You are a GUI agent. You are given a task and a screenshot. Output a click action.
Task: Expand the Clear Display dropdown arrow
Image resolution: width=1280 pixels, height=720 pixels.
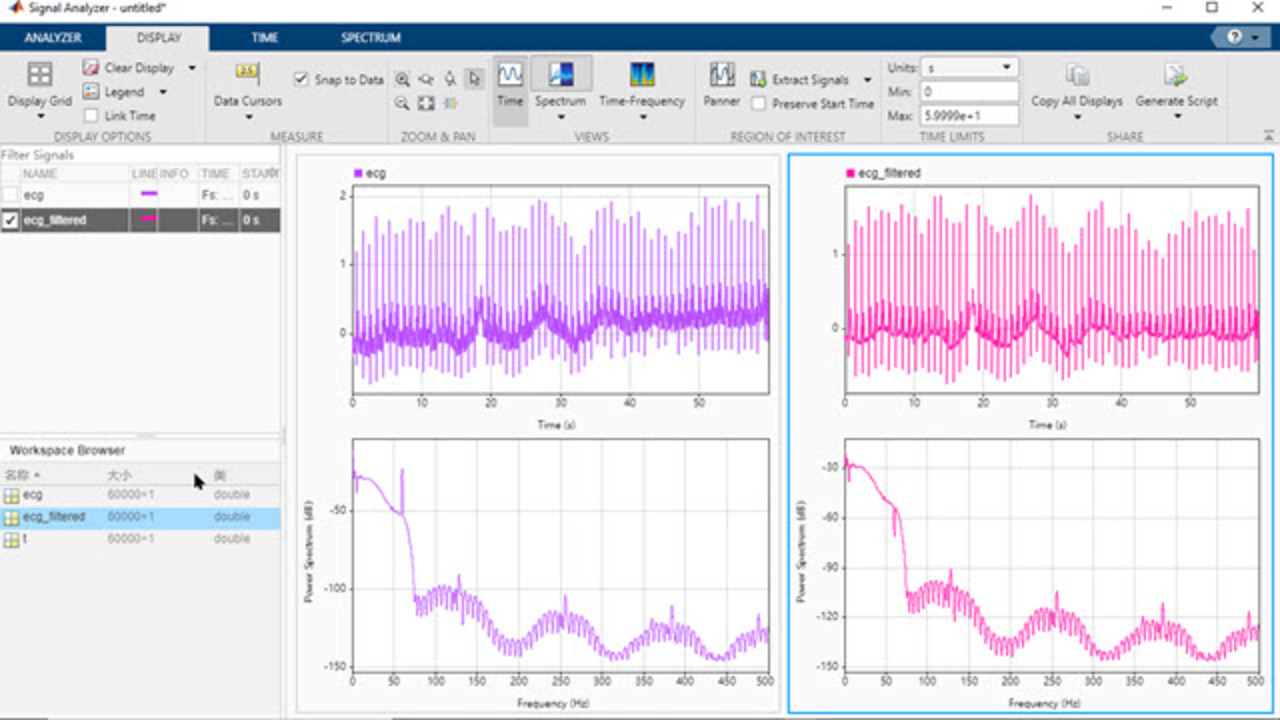pos(192,68)
